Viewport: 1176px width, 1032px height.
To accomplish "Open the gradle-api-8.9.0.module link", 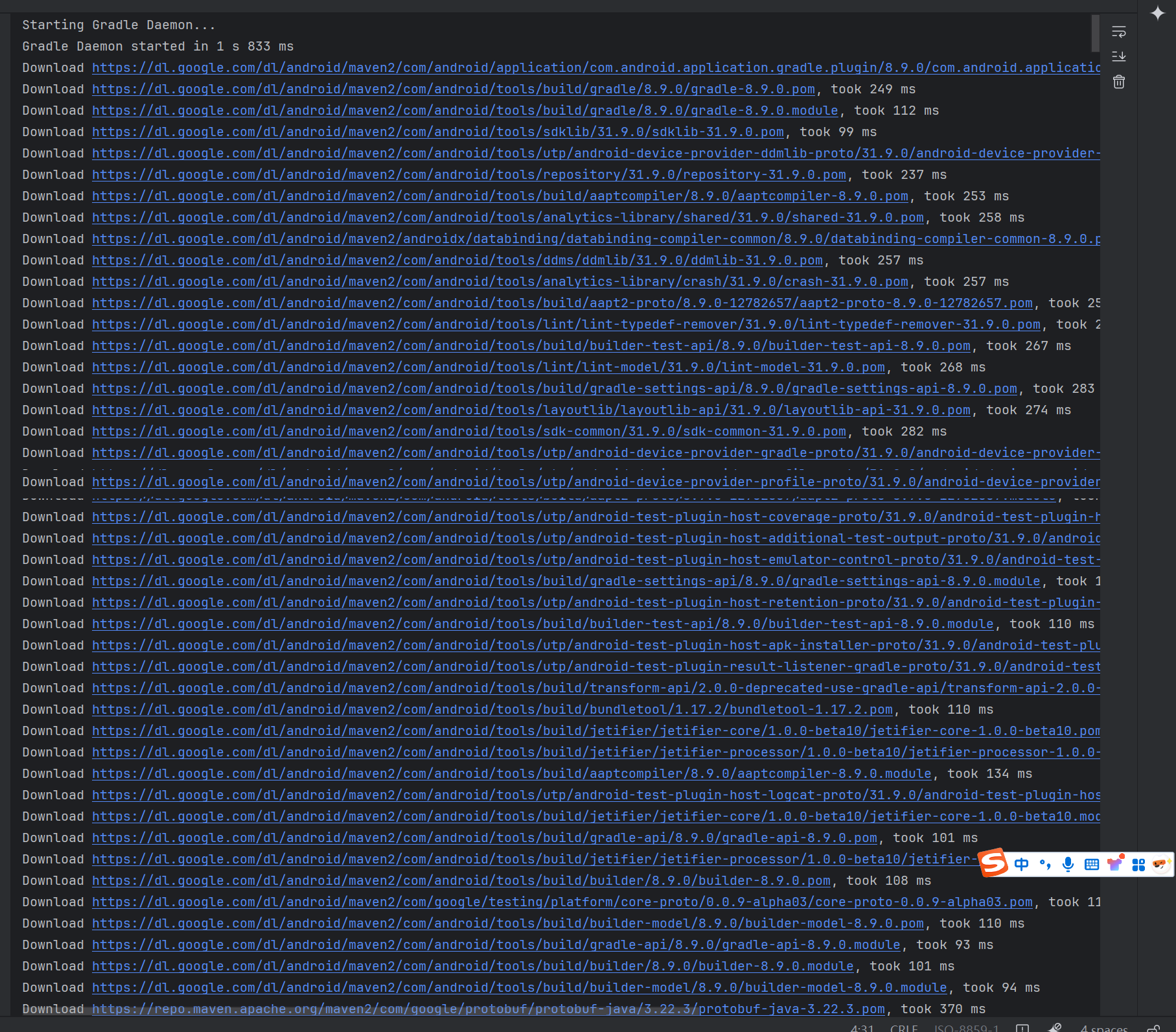I will (496, 945).
